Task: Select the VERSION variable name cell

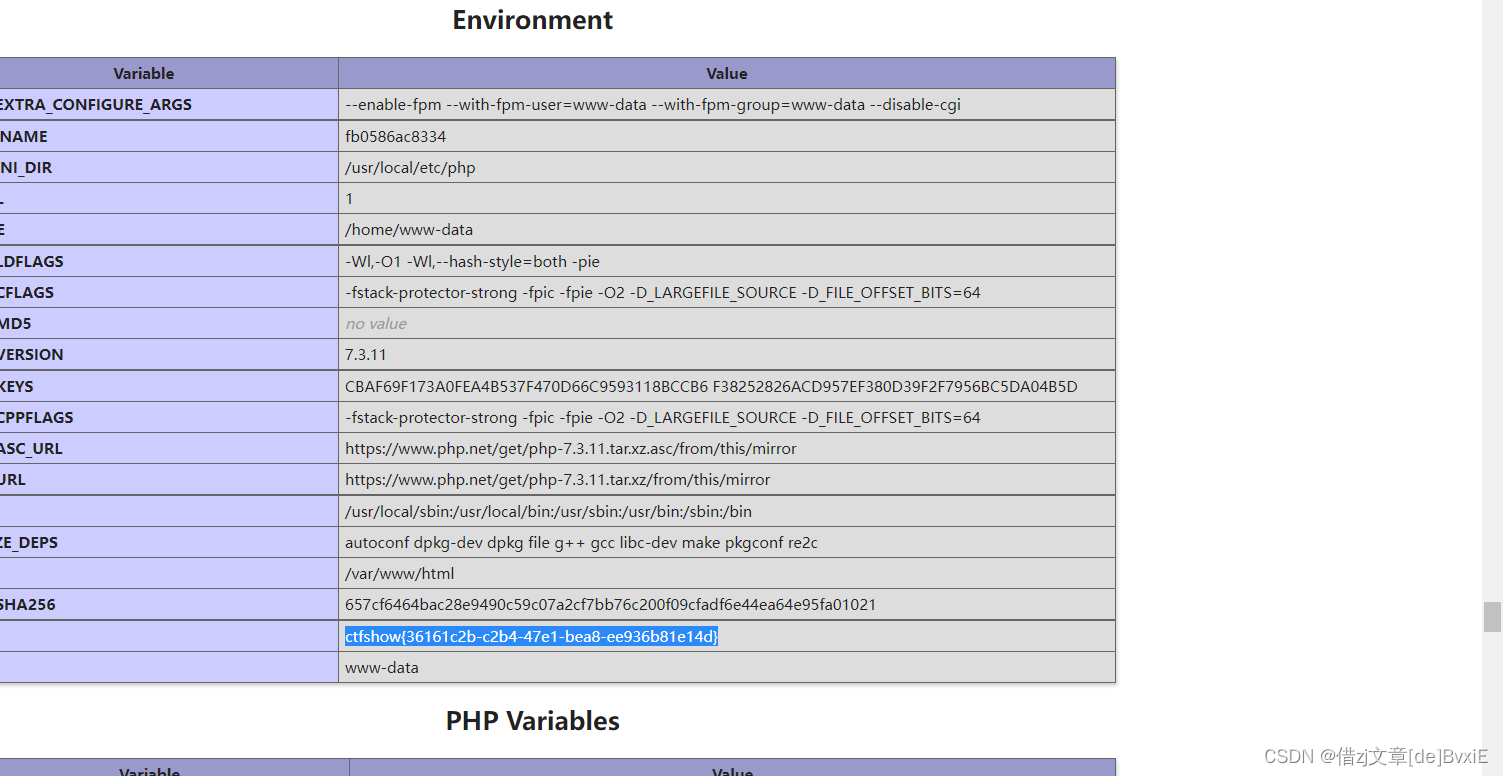Action: click(x=168, y=354)
